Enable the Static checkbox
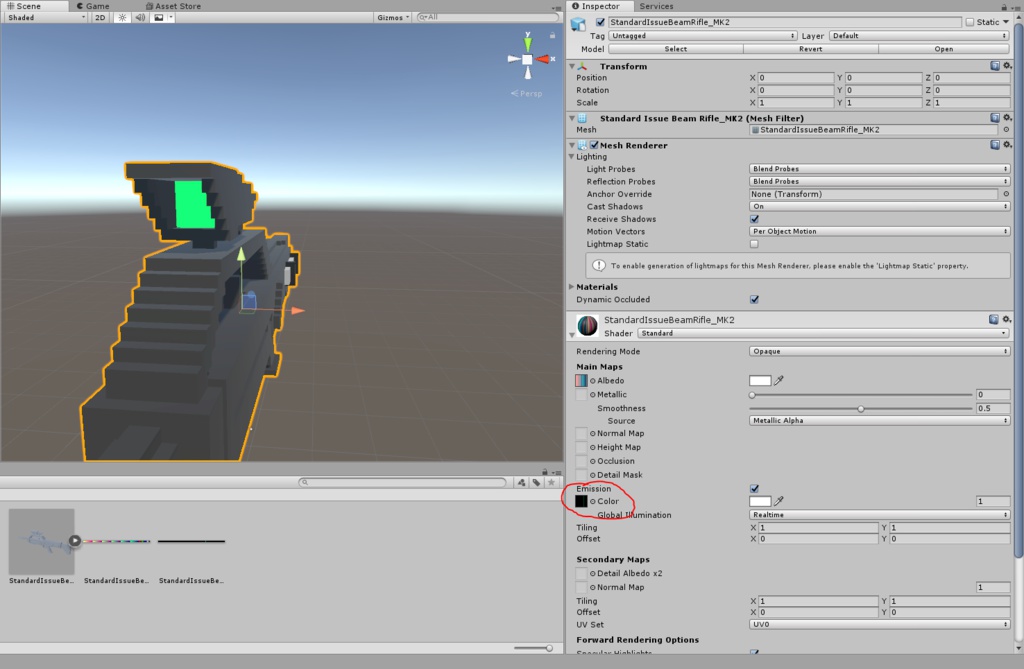 coord(970,22)
